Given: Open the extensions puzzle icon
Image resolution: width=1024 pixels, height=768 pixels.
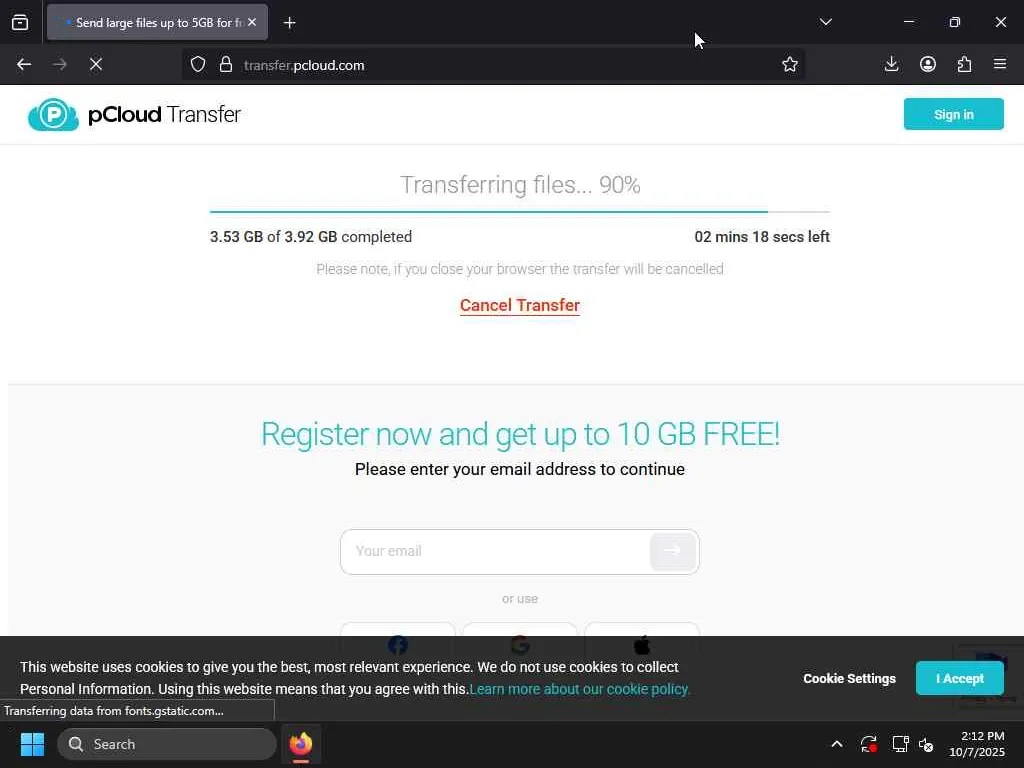Looking at the screenshot, I should pyautogui.click(x=964, y=64).
